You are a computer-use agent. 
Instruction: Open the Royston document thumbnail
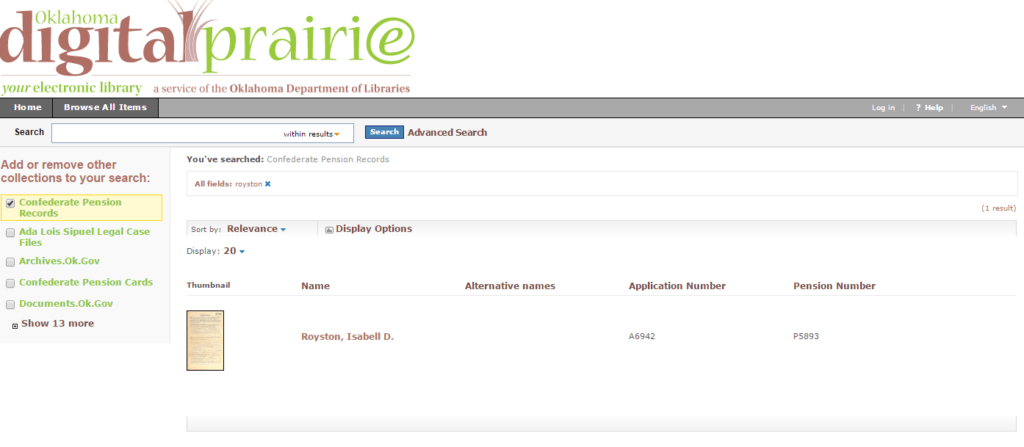[x=205, y=340]
